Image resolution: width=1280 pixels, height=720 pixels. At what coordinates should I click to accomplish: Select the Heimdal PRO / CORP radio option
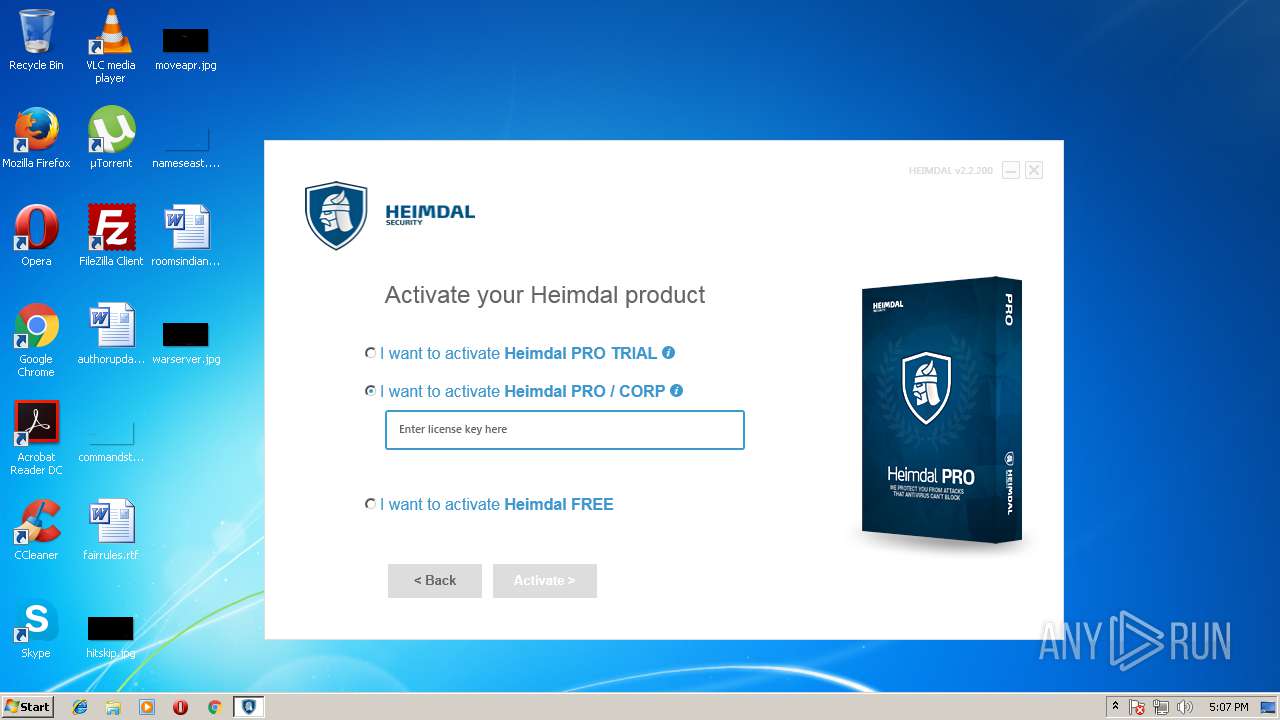click(371, 391)
